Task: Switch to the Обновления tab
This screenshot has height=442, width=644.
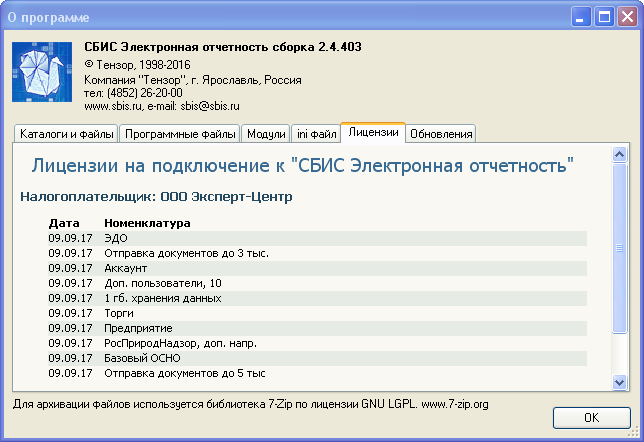Action: pyautogui.click(x=441, y=134)
